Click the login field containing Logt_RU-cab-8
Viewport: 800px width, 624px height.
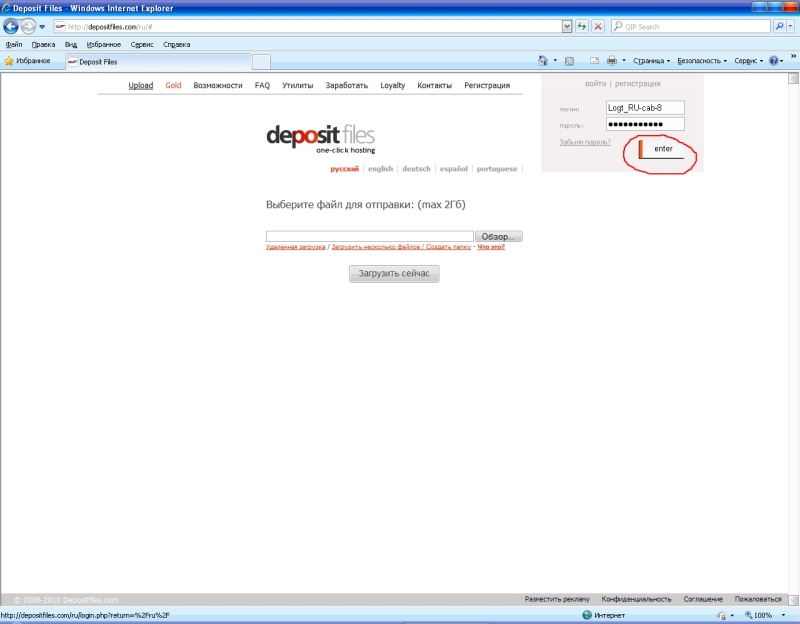[x=645, y=108]
